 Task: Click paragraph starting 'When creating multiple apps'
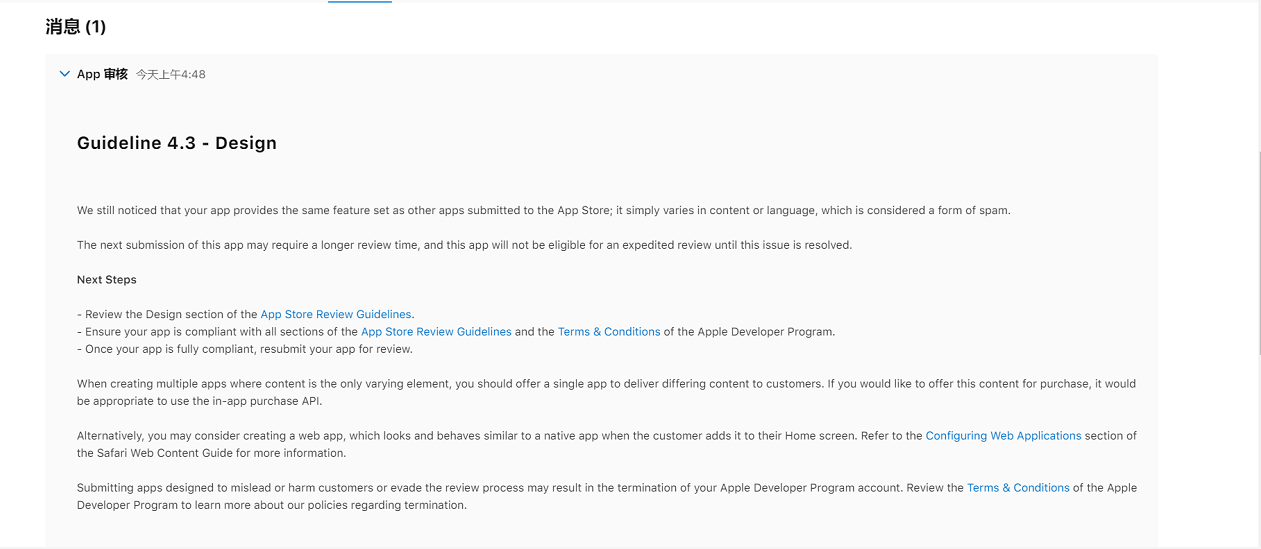[606, 392]
